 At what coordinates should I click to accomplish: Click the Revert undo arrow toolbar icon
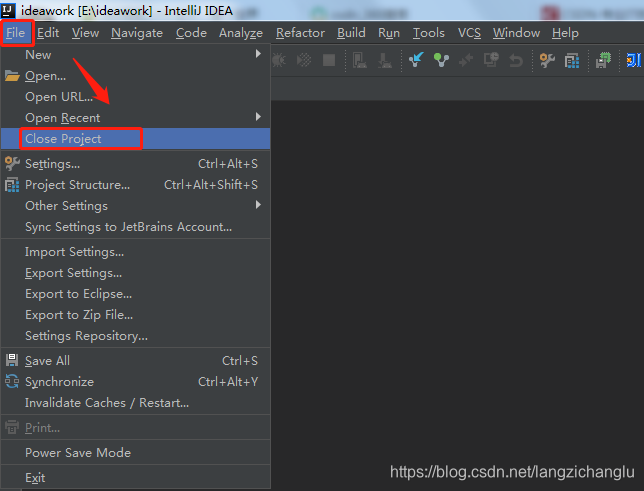pyautogui.click(x=516, y=60)
